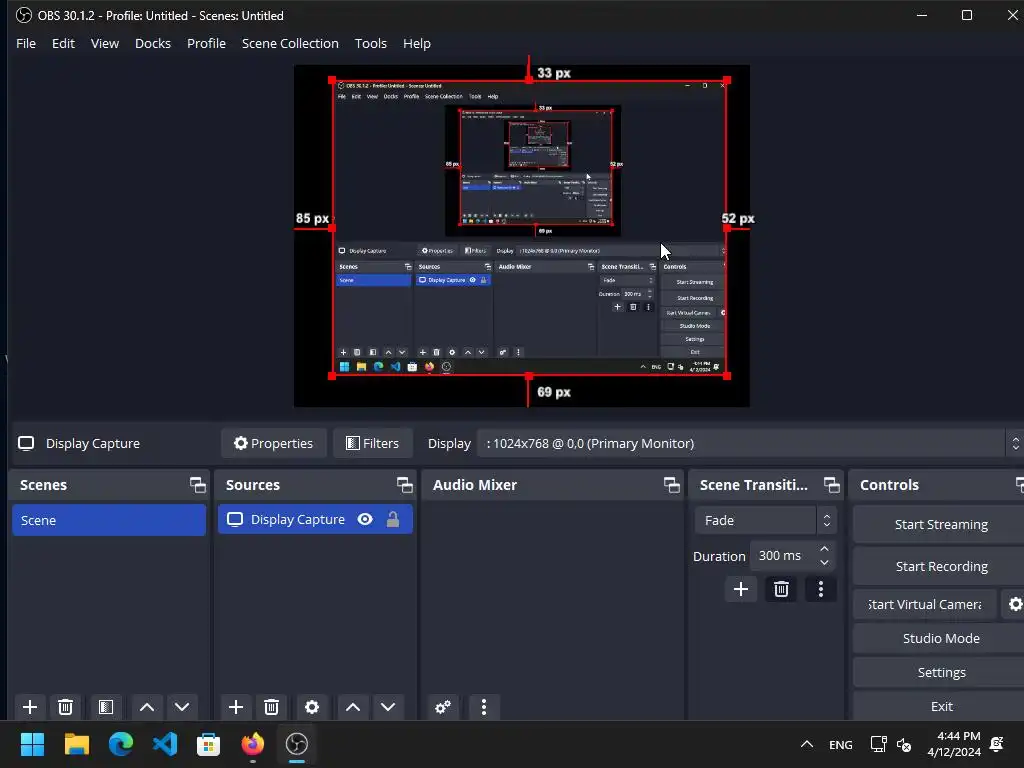Select the Scene item in Scenes list
This screenshot has height=768, width=1024.
109,520
